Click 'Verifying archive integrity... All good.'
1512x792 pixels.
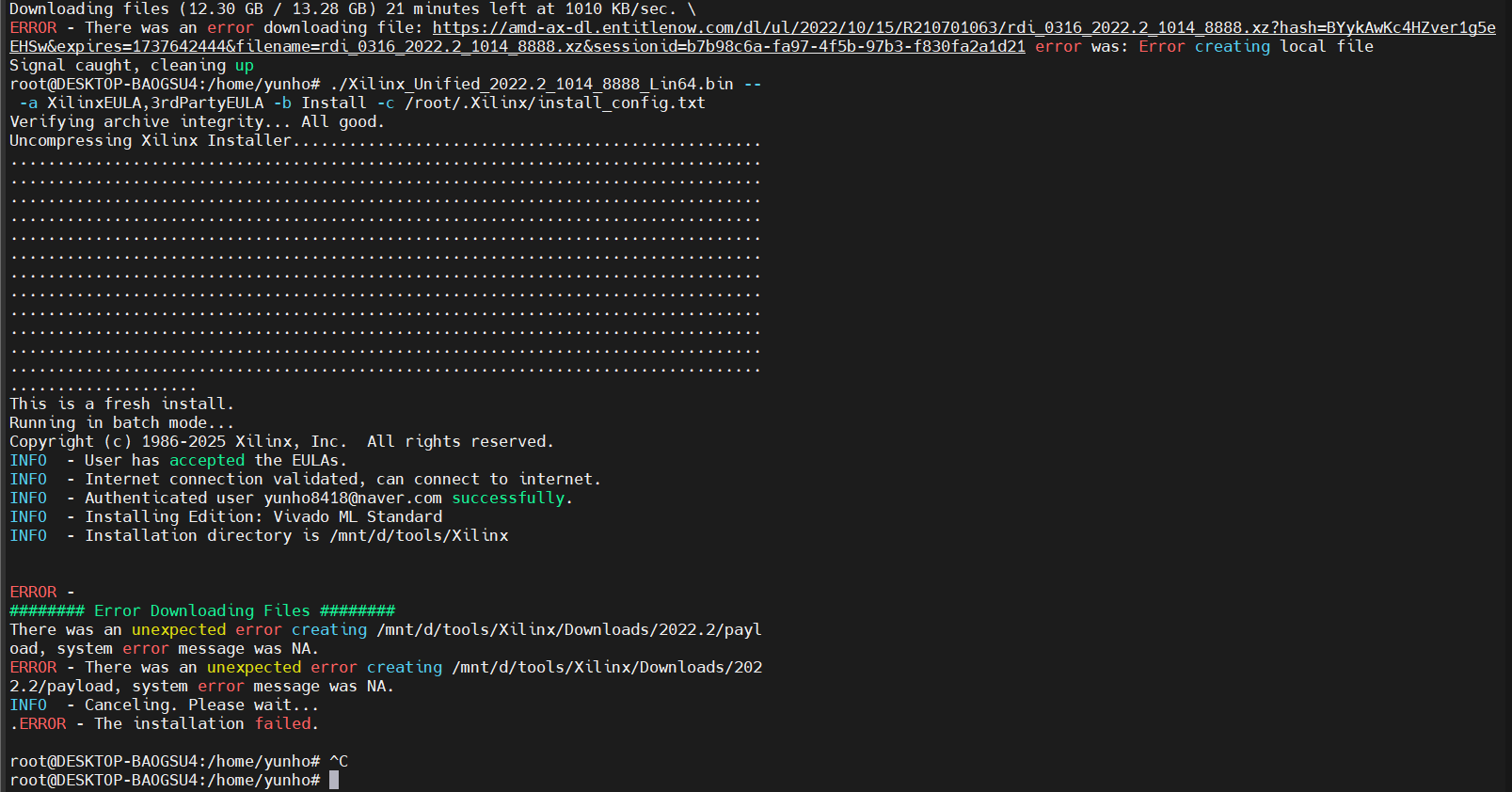[x=198, y=121]
